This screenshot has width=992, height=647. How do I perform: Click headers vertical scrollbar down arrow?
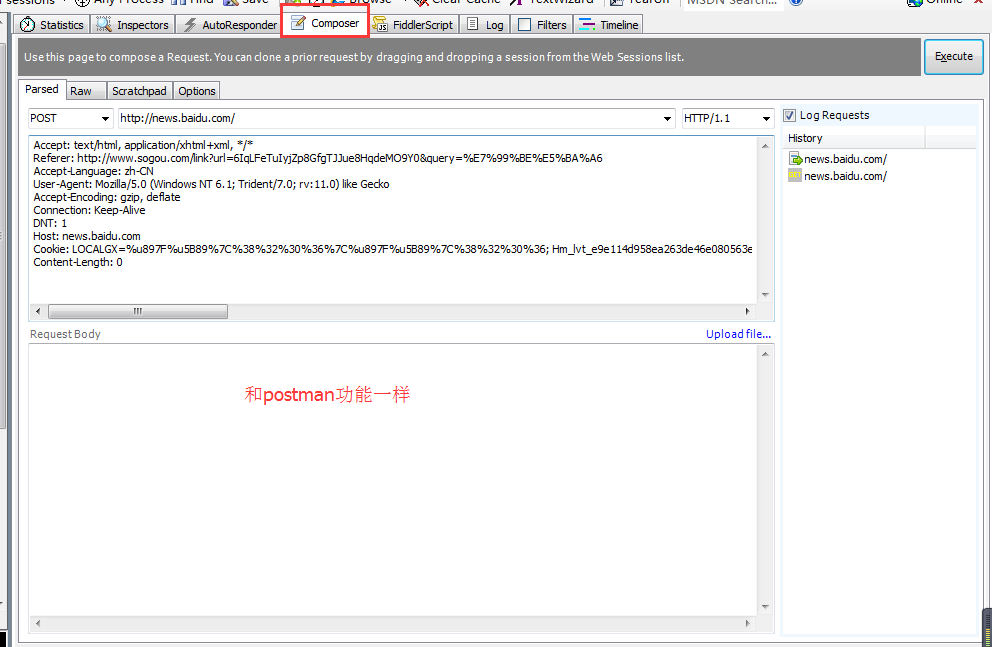(765, 295)
